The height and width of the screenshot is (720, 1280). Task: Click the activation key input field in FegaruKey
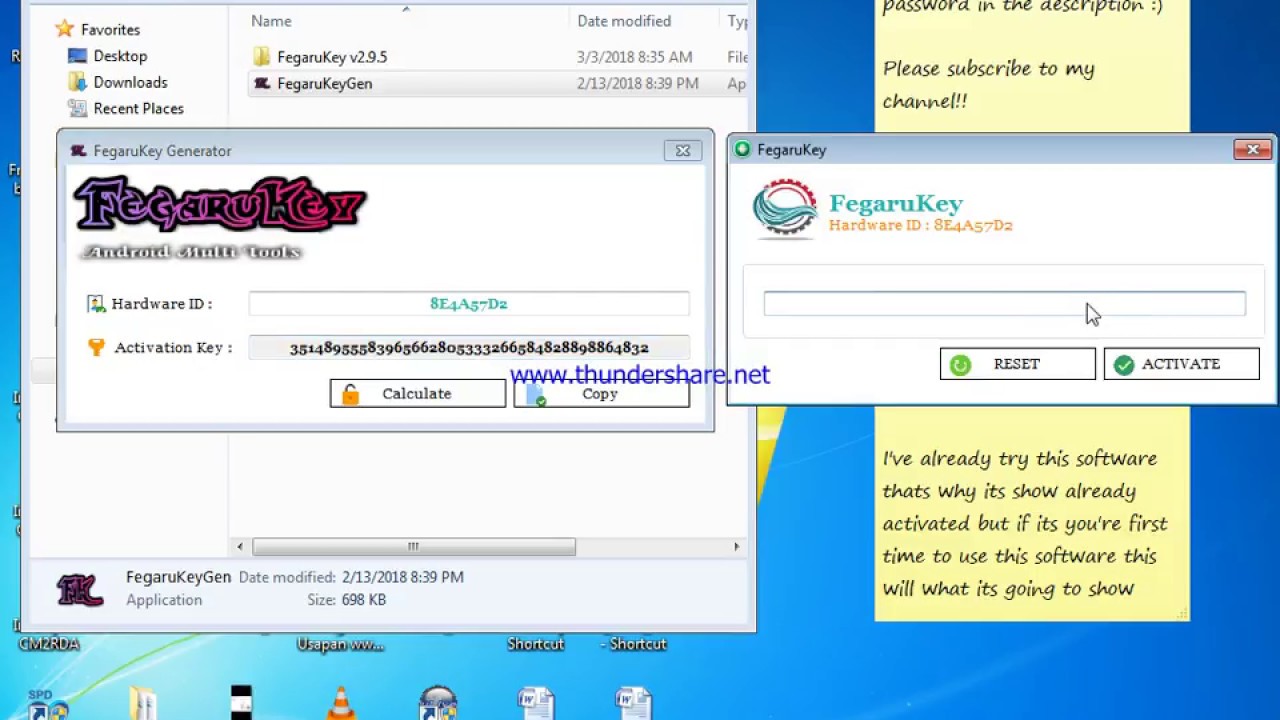point(1005,303)
